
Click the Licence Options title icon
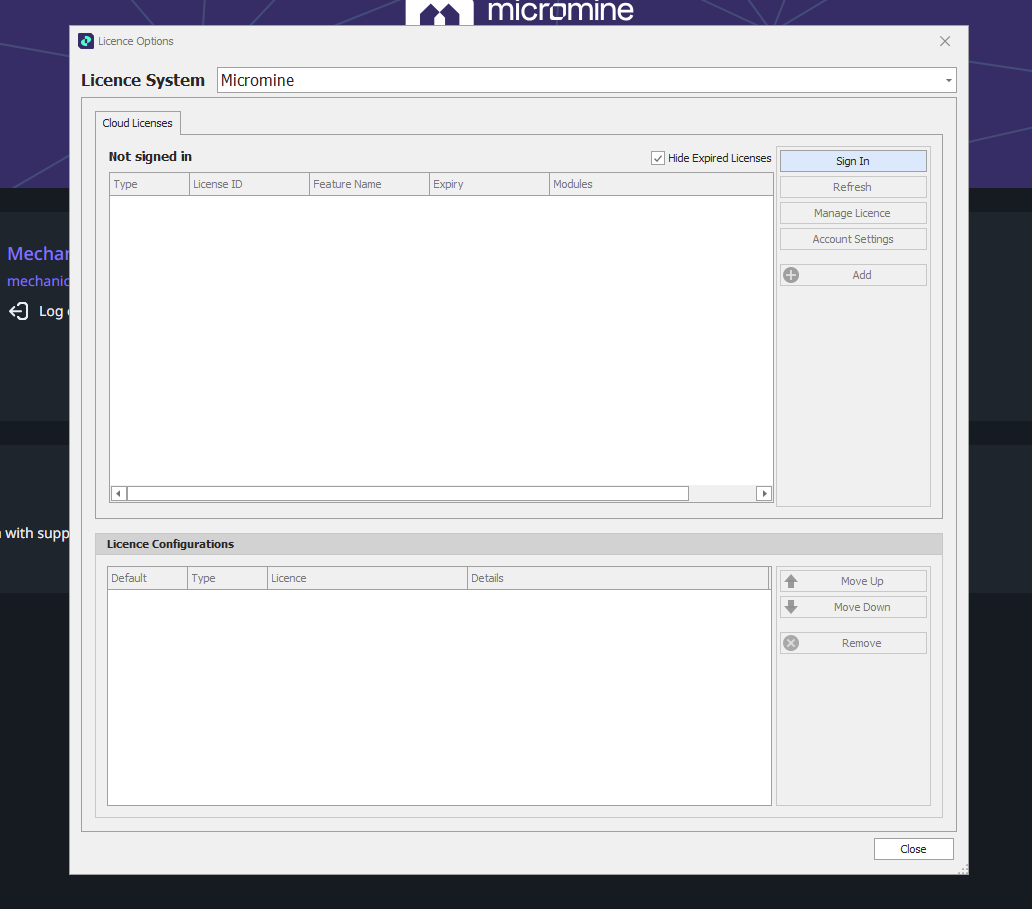point(86,41)
